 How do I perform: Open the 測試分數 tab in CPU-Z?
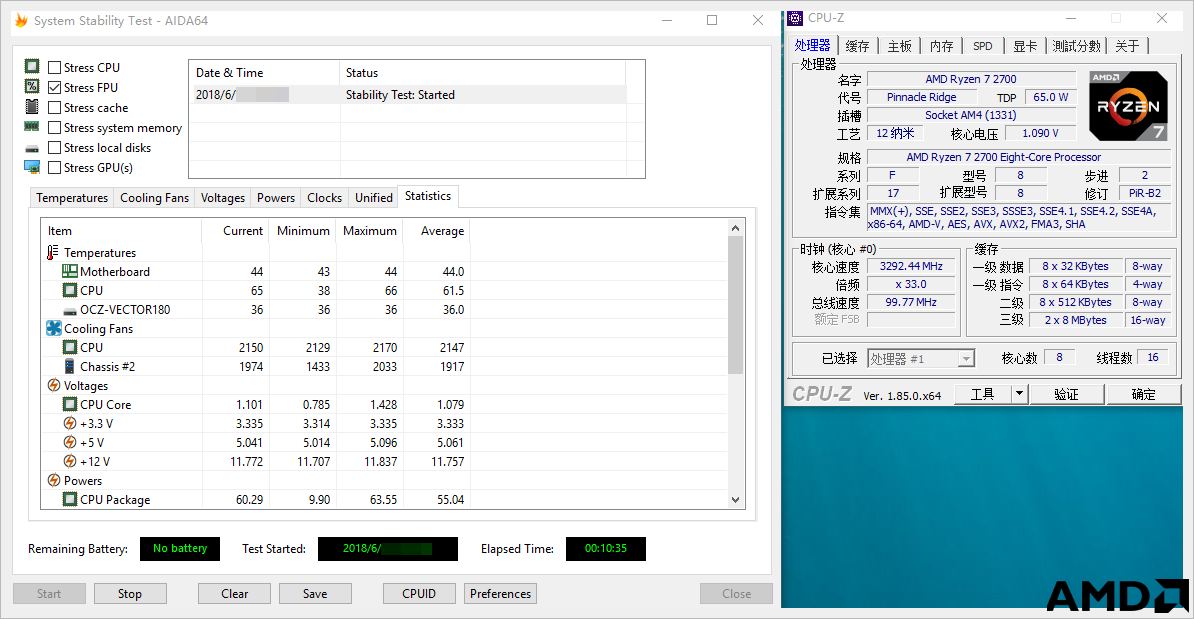tap(1077, 46)
